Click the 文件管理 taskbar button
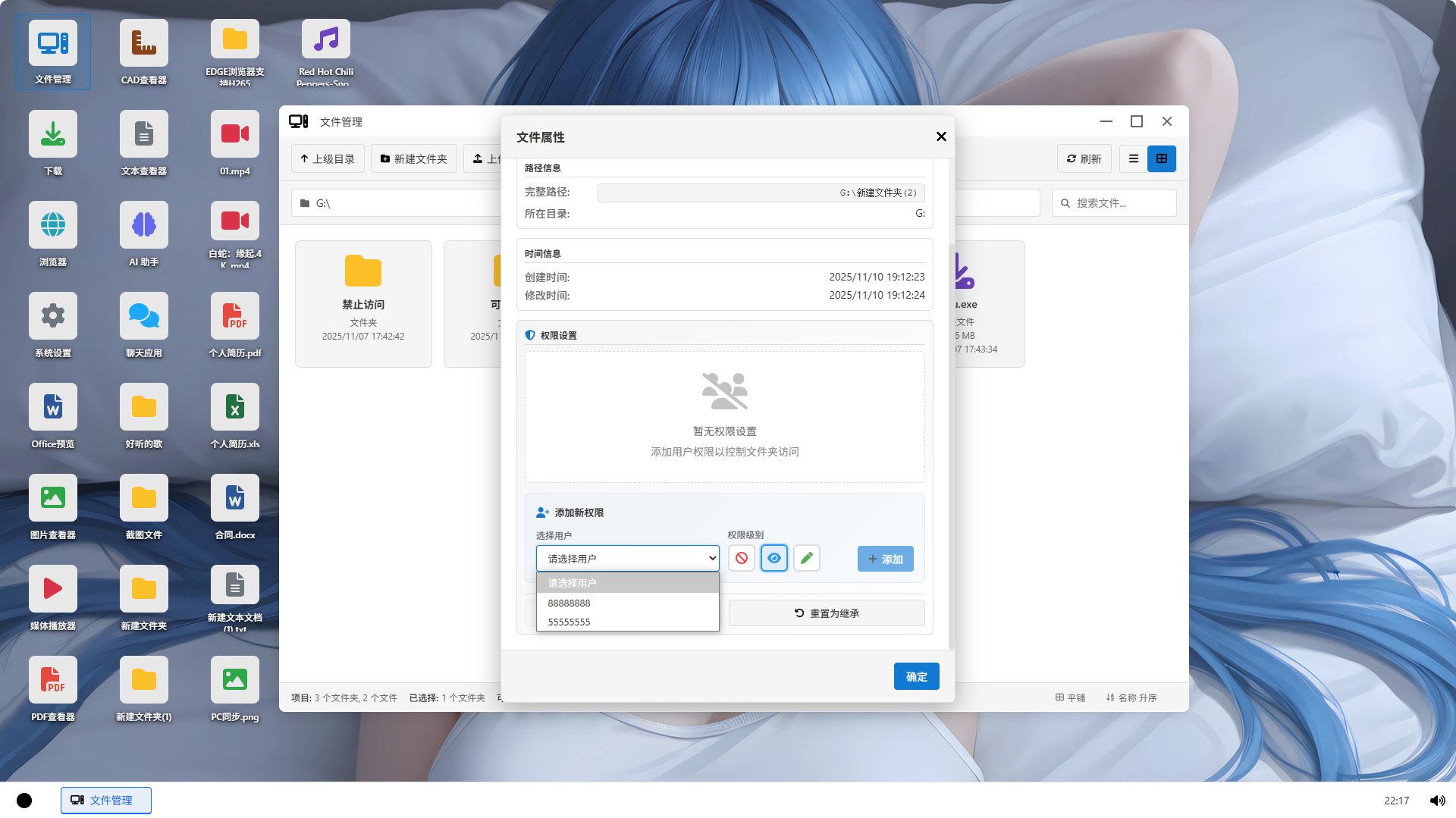Image resolution: width=1456 pixels, height=818 pixels. tap(106, 800)
